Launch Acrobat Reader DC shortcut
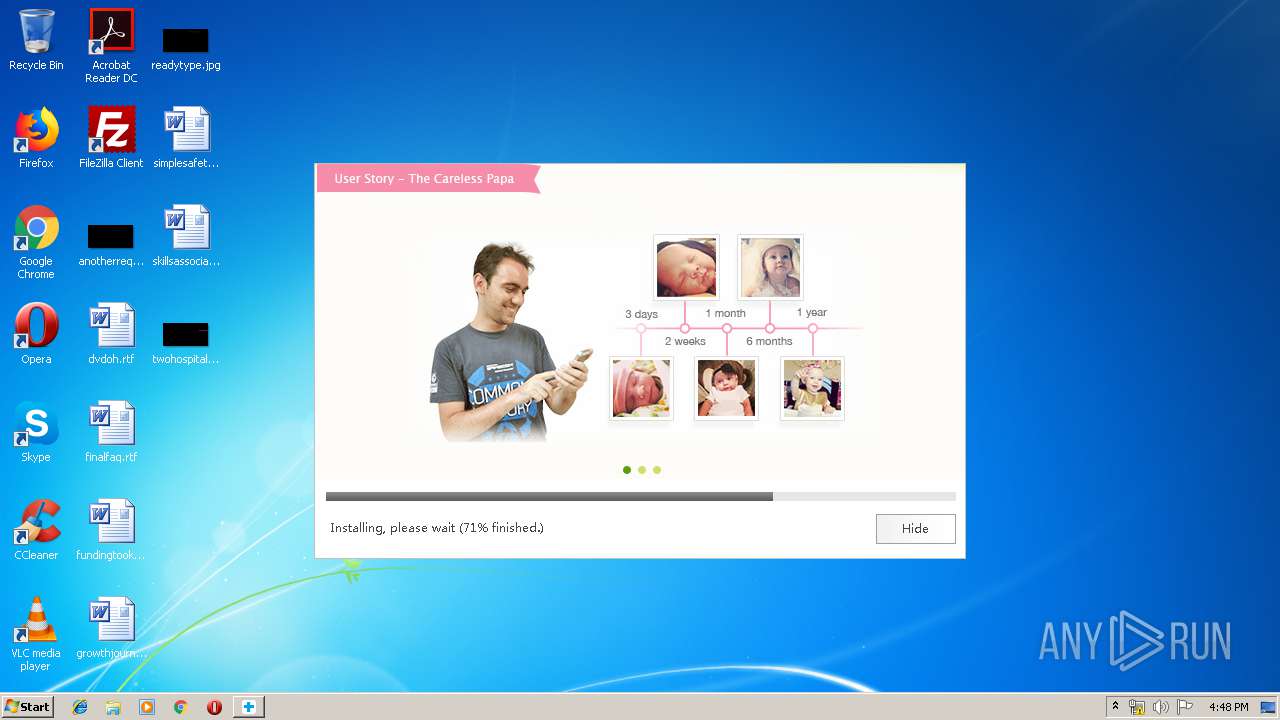 [x=111, y=45]
